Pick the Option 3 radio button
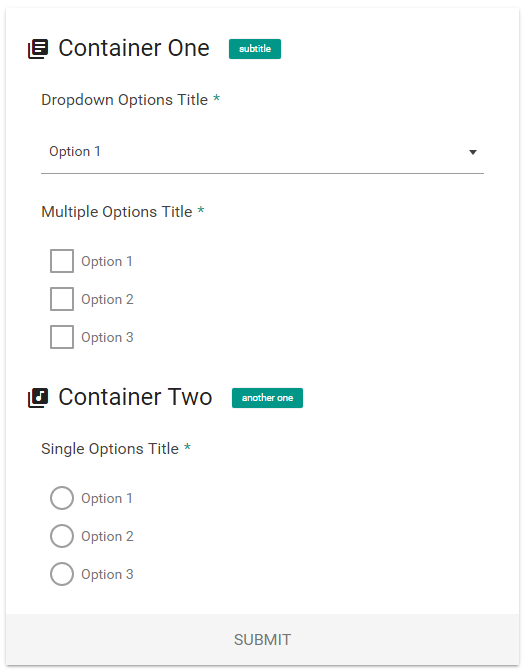 point(62,574)
